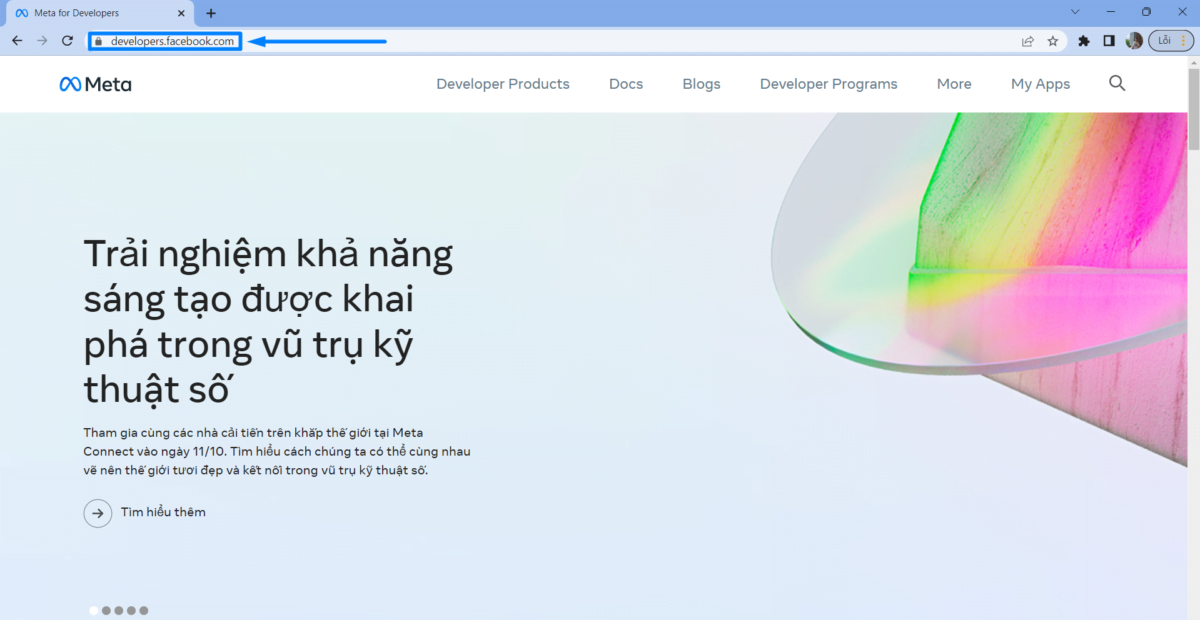Select the third carousel dot
Screen dimensions: 1200x620
tap(119, 610)
